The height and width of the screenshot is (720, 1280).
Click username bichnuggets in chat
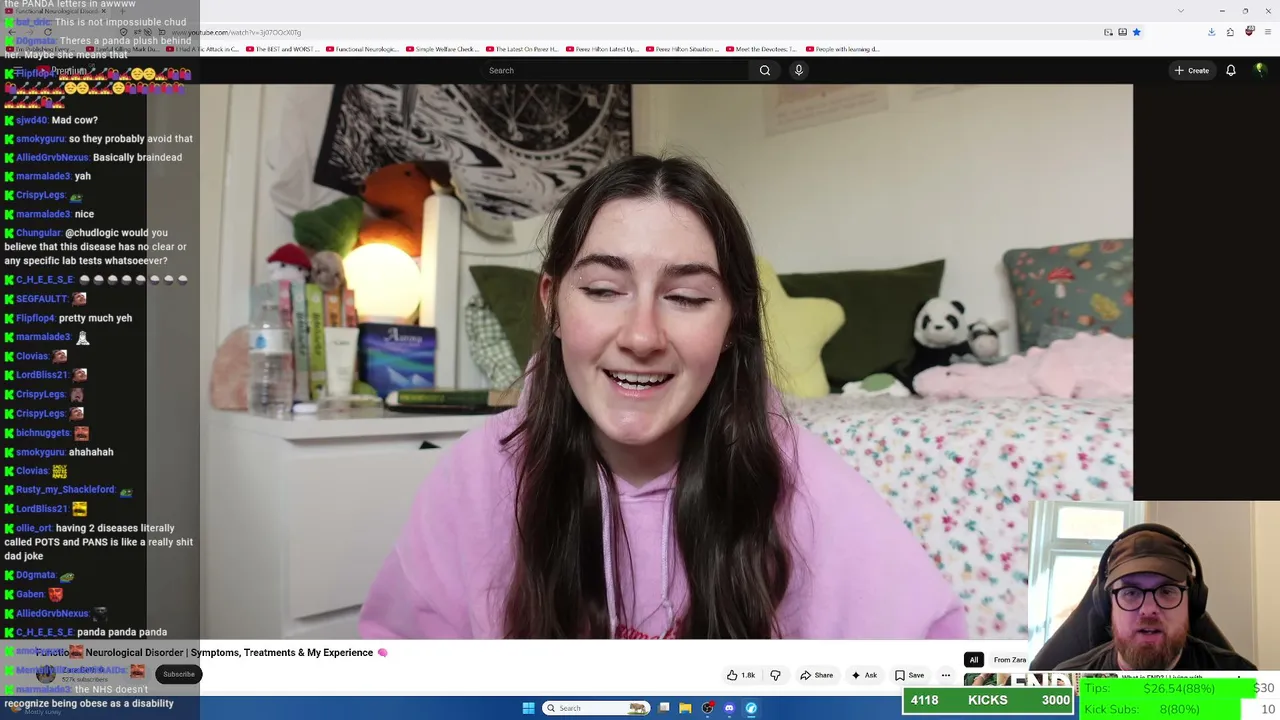click(x=43, y=433)
